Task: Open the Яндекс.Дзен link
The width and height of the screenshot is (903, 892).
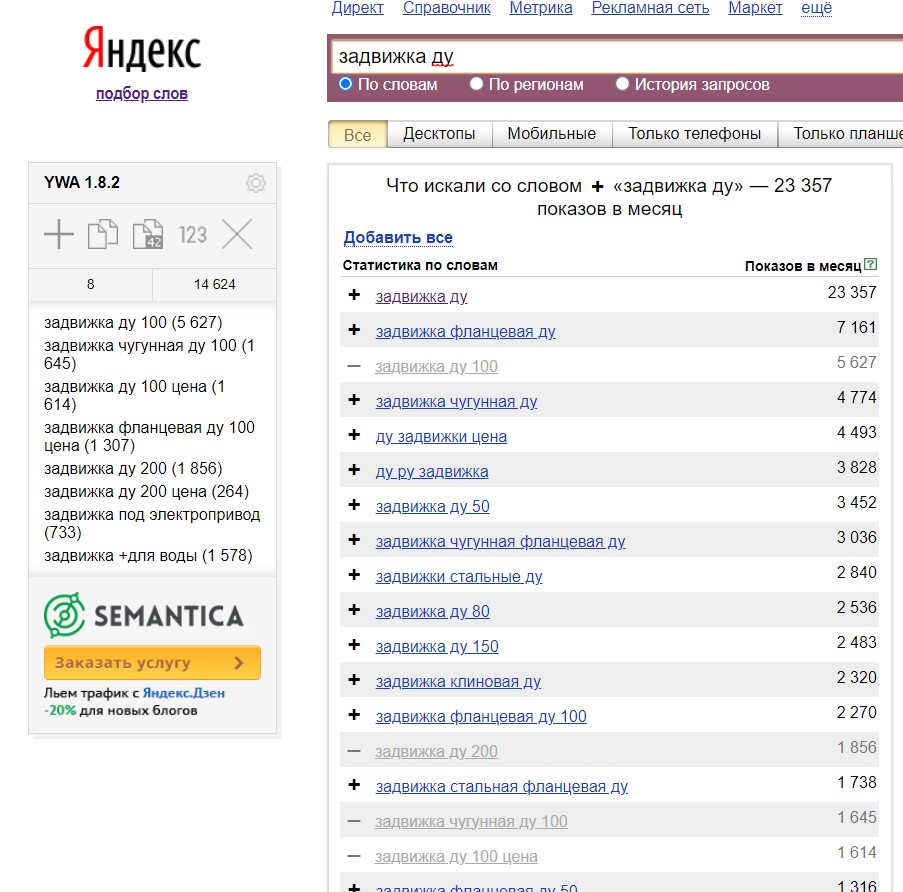Action: 184,693
